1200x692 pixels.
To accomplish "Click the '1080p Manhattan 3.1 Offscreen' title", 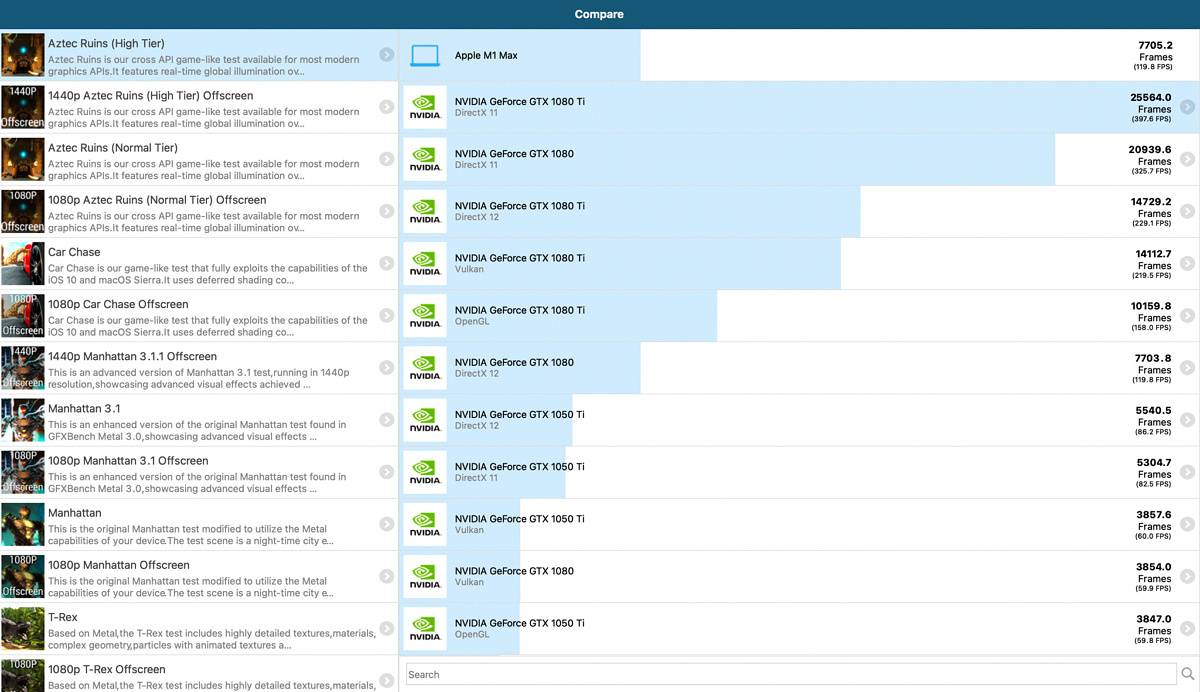I will coord(128,461).
